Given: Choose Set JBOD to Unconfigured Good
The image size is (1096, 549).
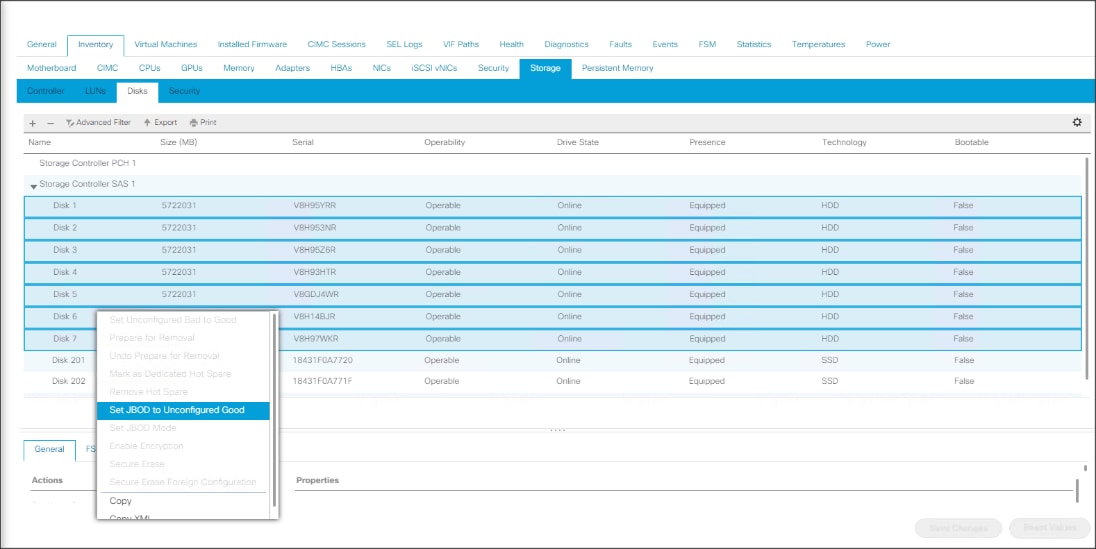Looking at the screenshot, I should pyautogui.click(x=183, y=410).
